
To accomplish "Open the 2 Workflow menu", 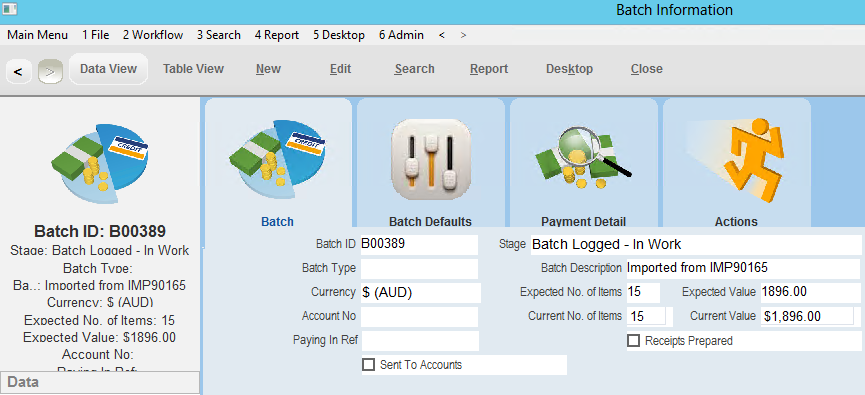I will coord(153,35).
